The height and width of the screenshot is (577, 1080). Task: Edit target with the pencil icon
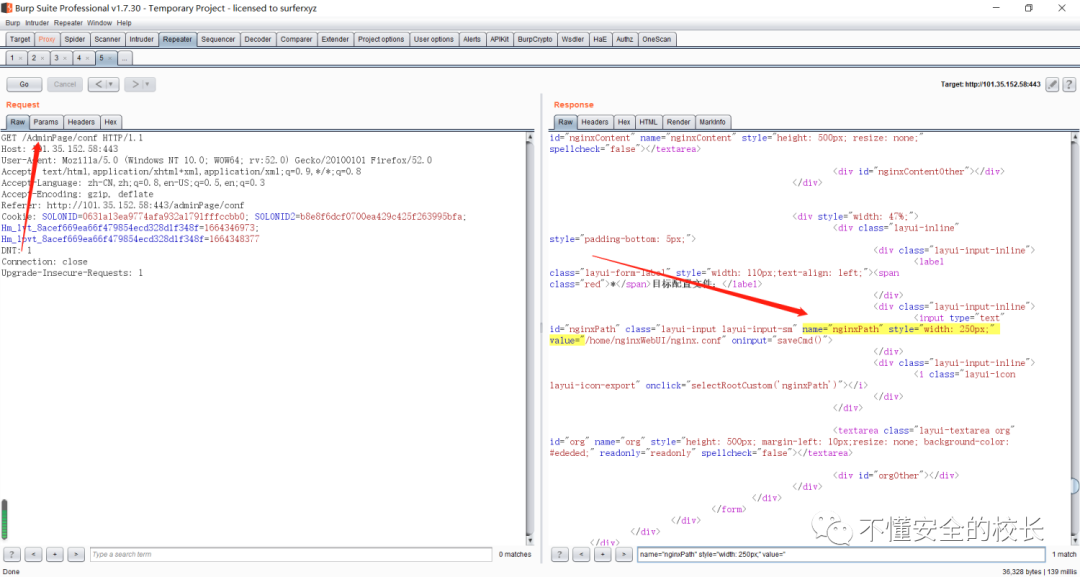(1052, 84)
